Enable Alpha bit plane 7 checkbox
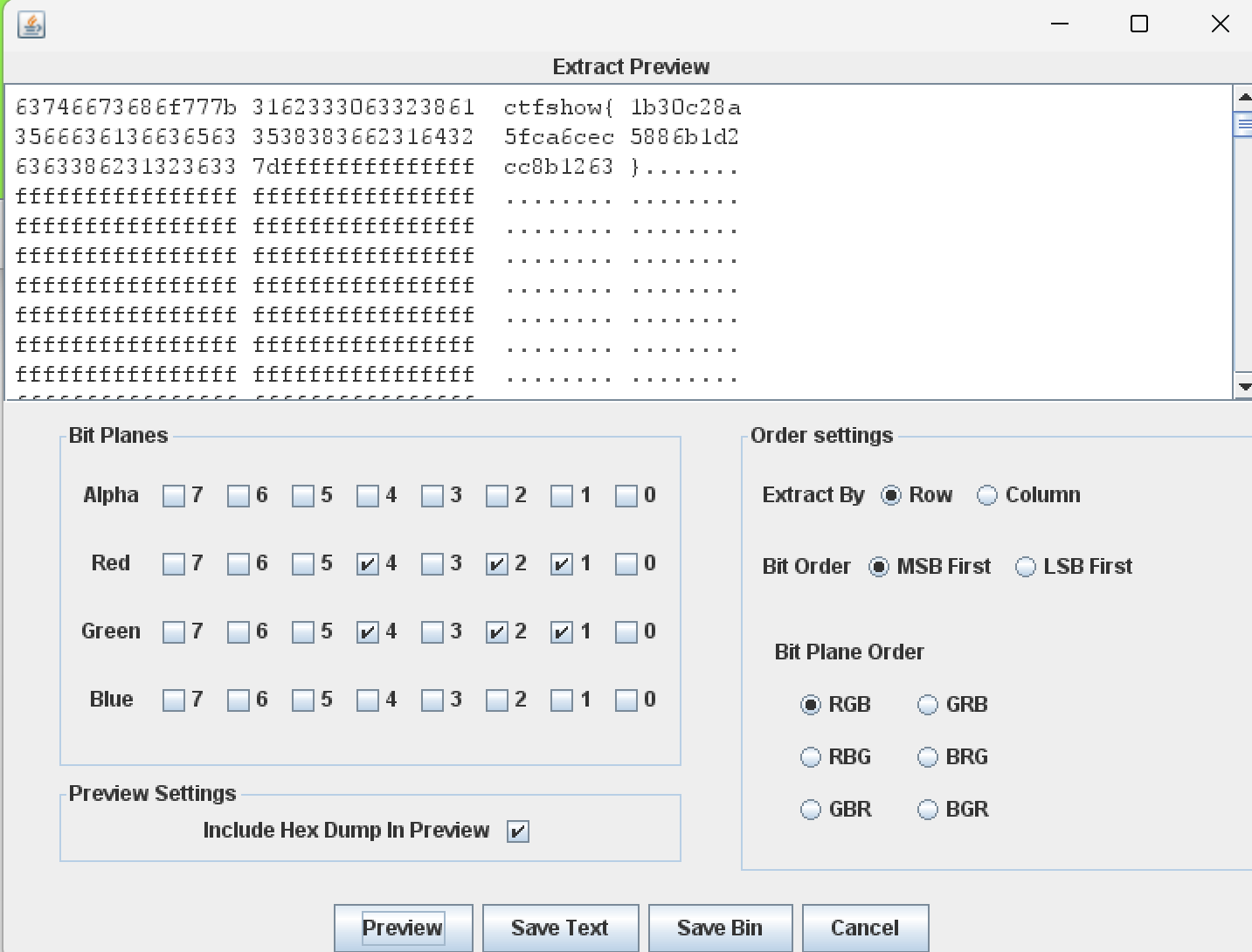The image size is (1252, 952). point(174,496)
